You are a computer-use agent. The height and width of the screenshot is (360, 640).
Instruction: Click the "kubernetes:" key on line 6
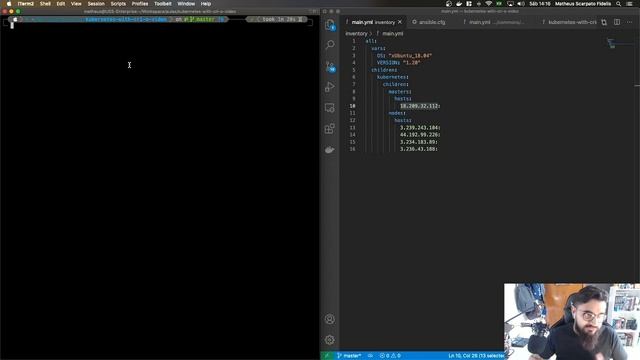pos(392,77)
